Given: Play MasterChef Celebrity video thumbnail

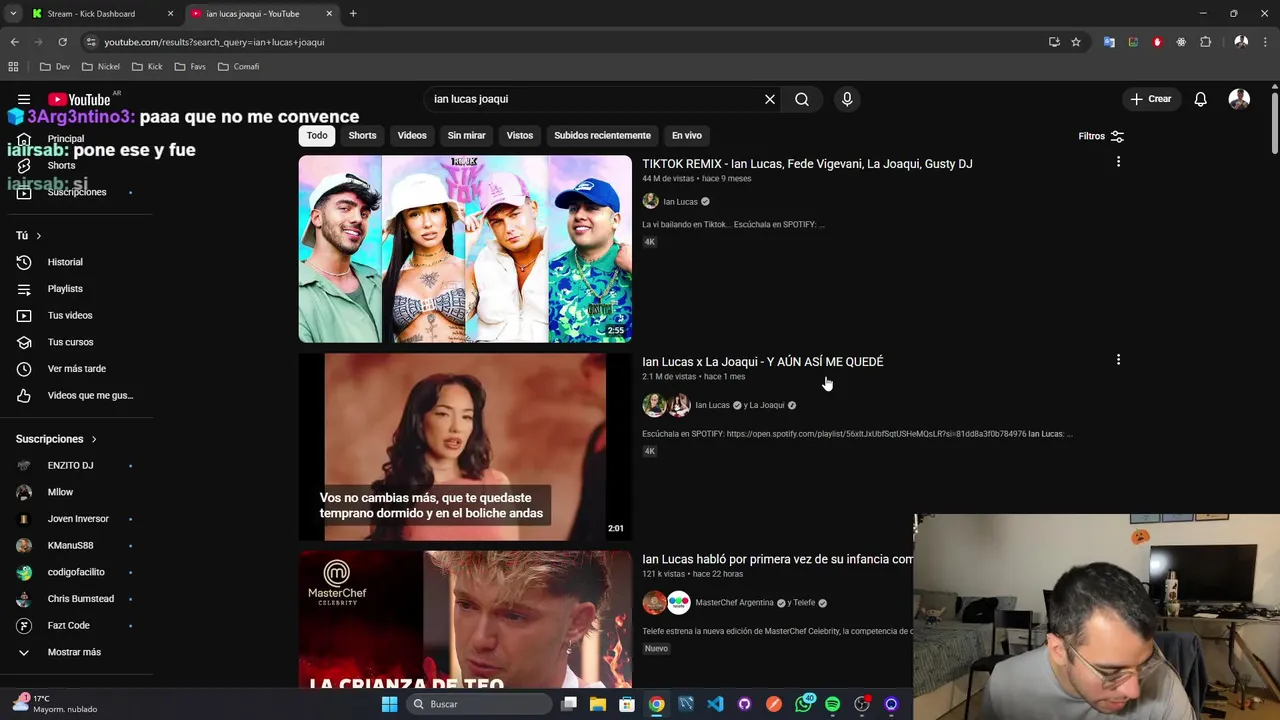Looking at the screenshot, I should pos(465,620).
